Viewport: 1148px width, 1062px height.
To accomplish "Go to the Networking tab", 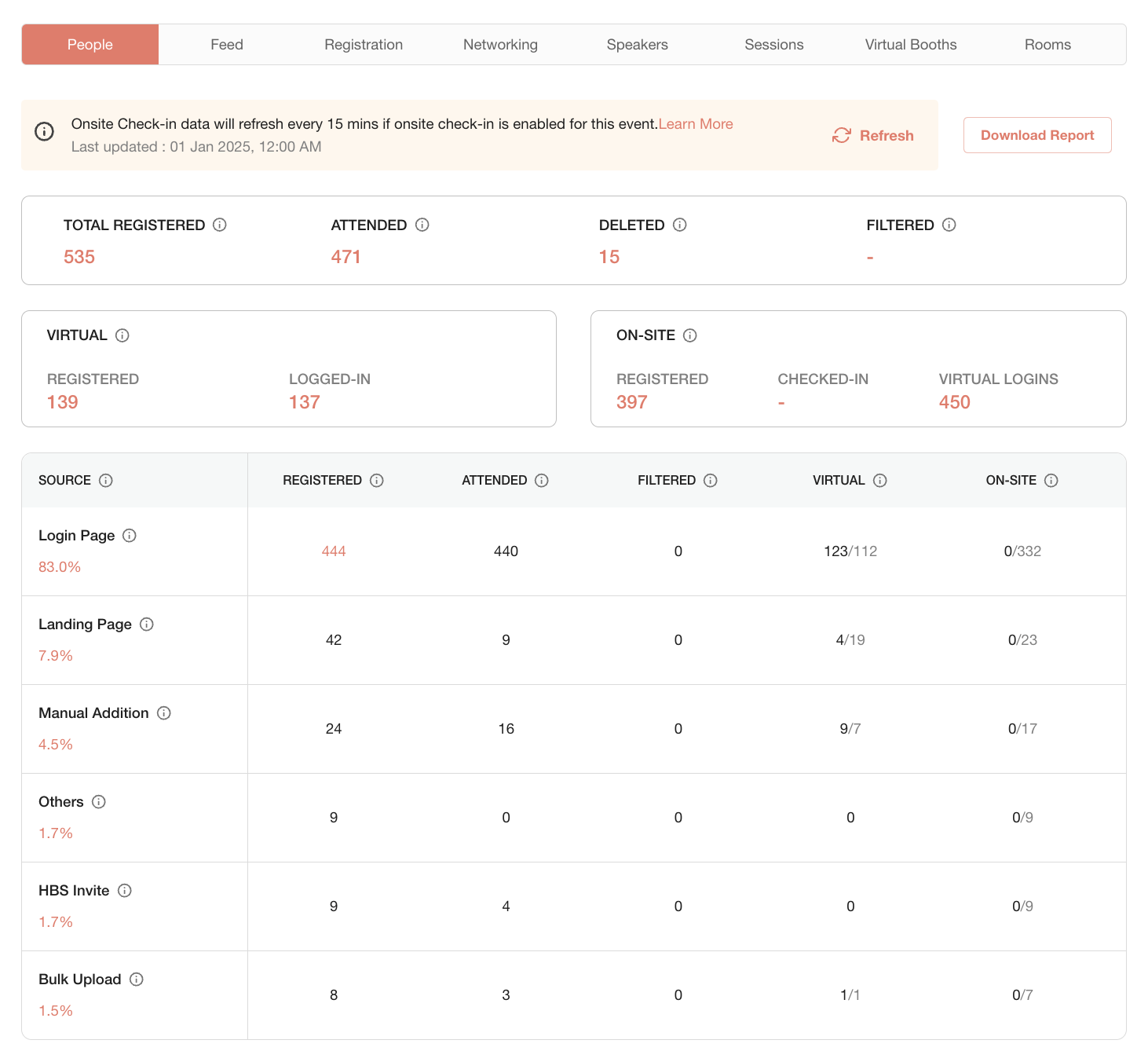I will [x=500, y=45].
